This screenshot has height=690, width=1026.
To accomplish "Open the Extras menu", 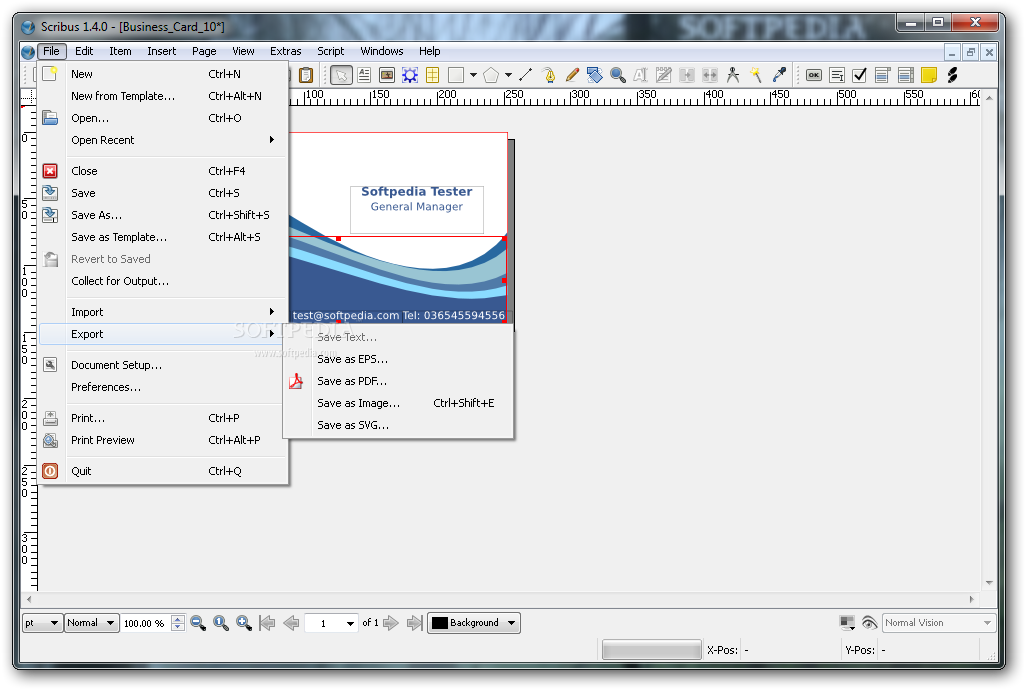I will pyautogui.click(x=285, y=51).
